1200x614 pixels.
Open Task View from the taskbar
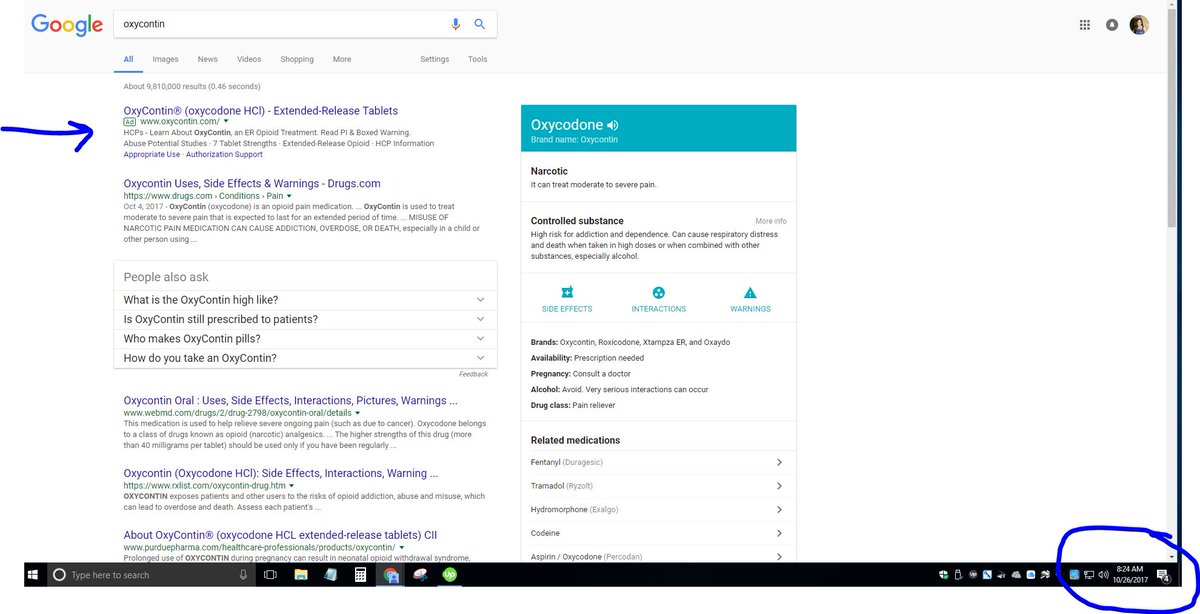tap(270, 575)
